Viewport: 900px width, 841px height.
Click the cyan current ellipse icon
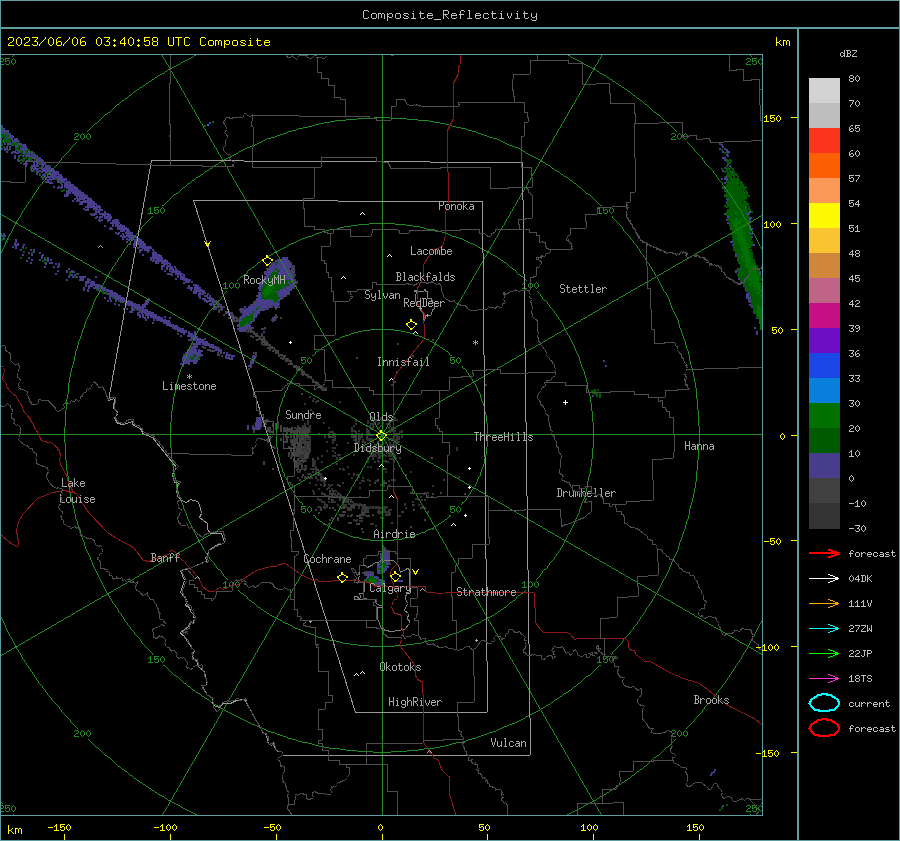pos(824,703)
